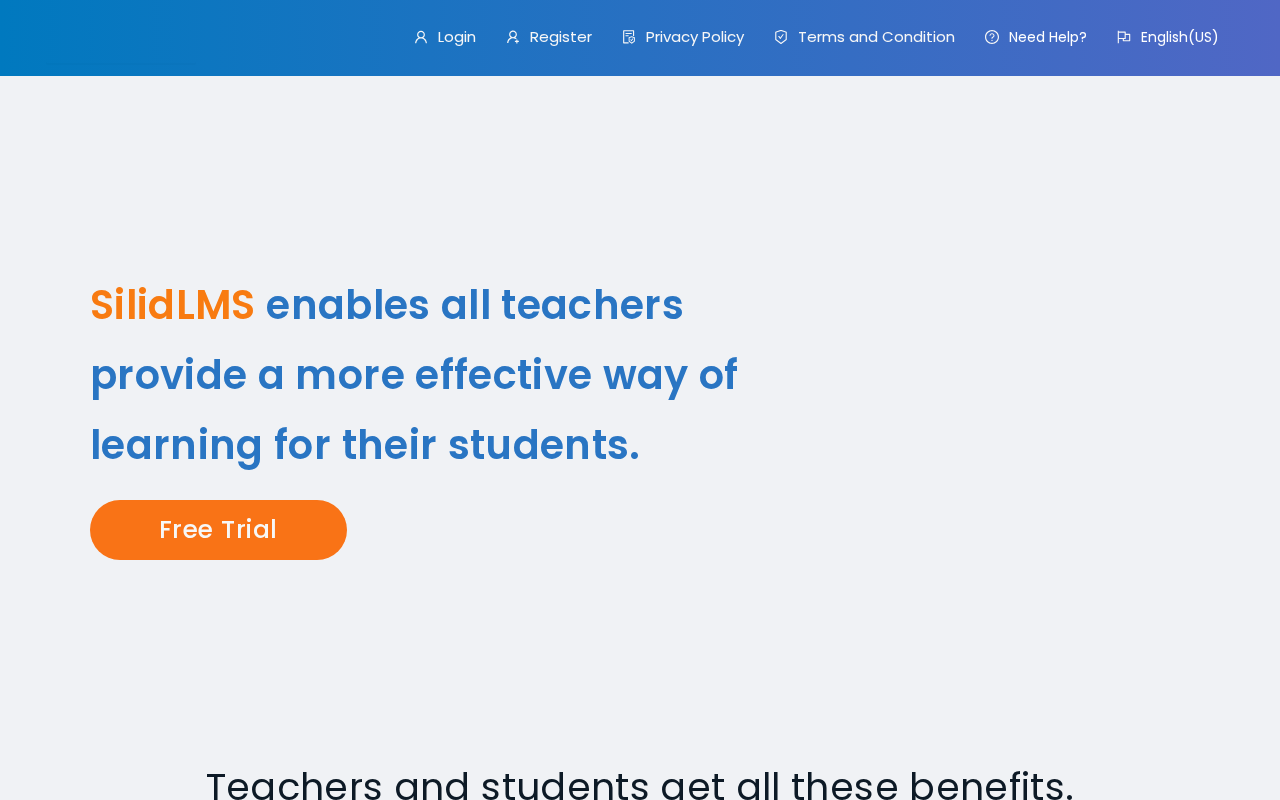This screenshot has width=1280, height=800.
Task: Click the orange SilidLMS brand name
Action: (172, 305)
